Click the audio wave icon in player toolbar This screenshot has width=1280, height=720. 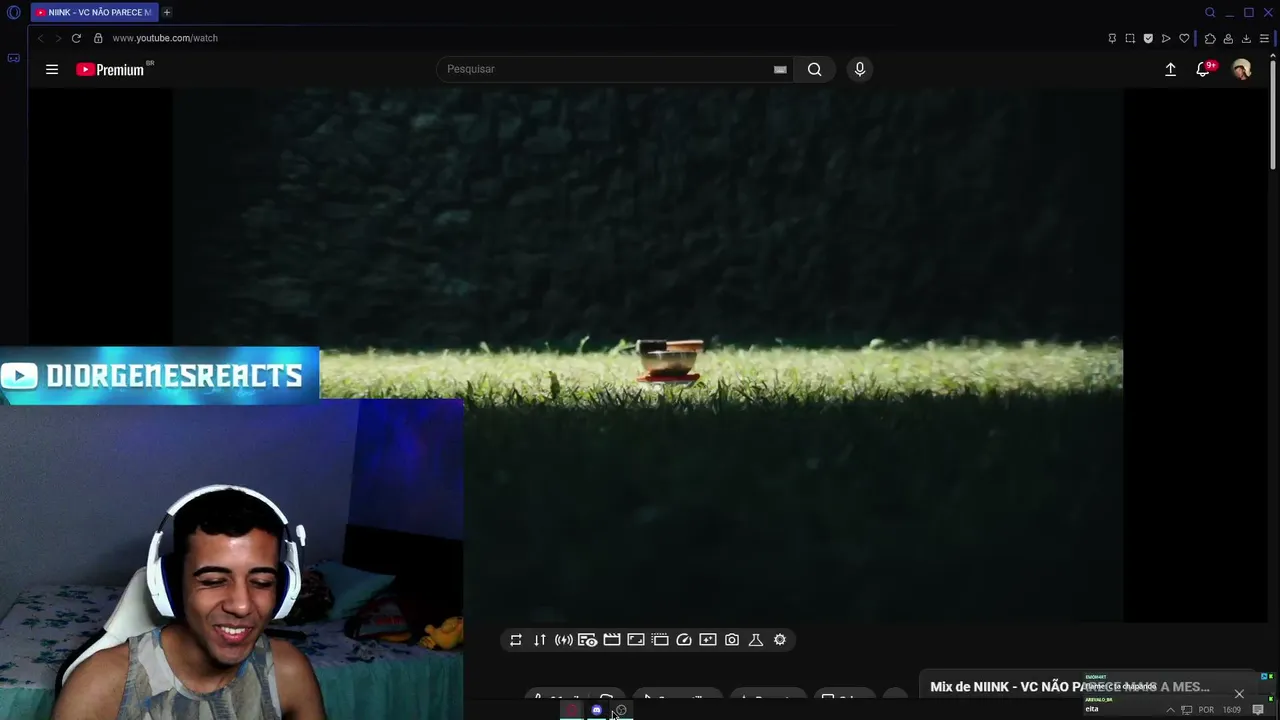pos(564,640)
